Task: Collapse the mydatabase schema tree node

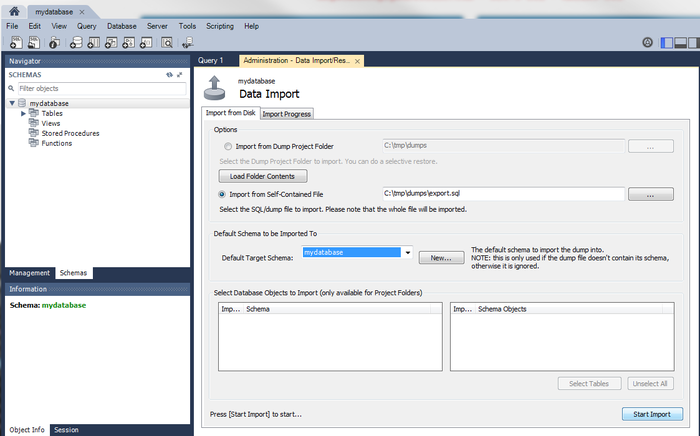Action: pos(13,103)
